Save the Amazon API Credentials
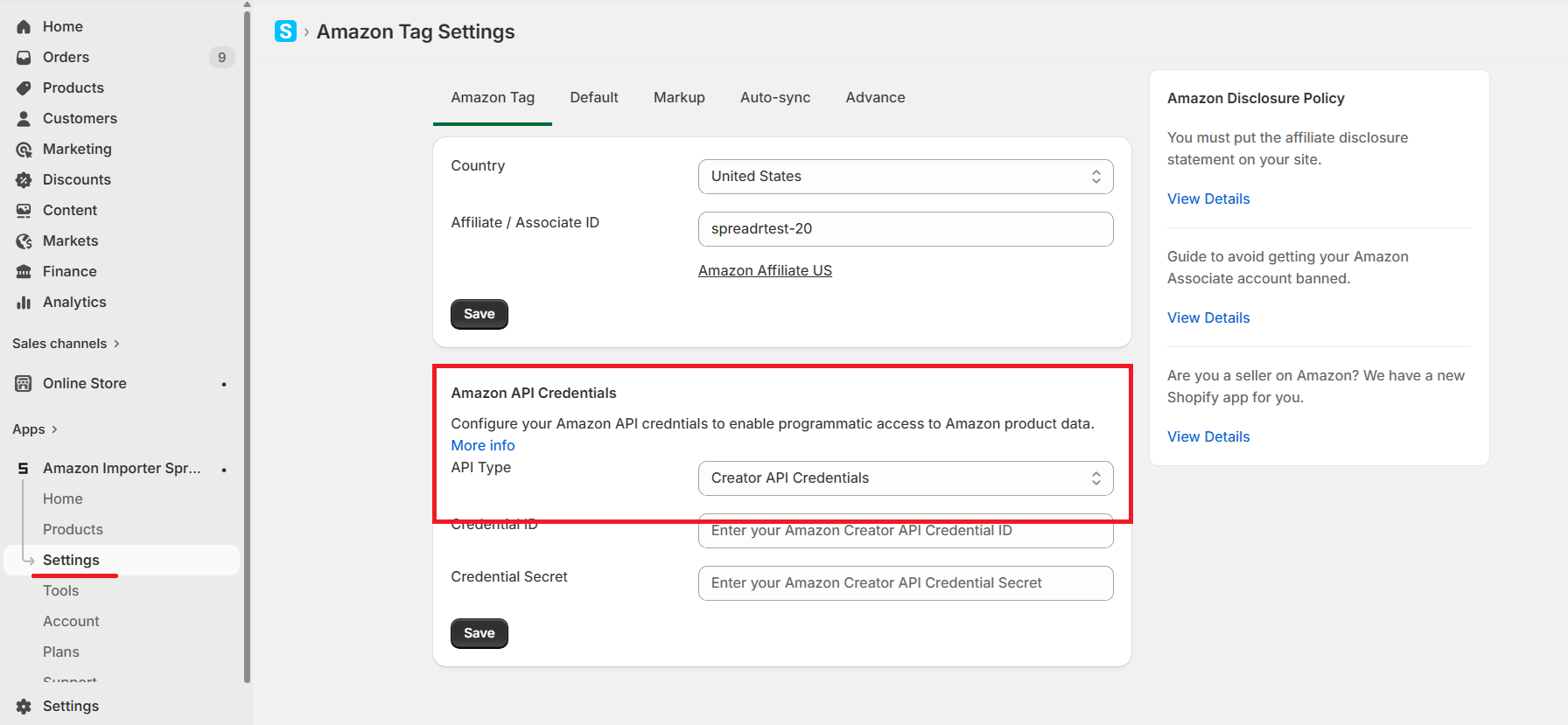 (x=479, y=633)
